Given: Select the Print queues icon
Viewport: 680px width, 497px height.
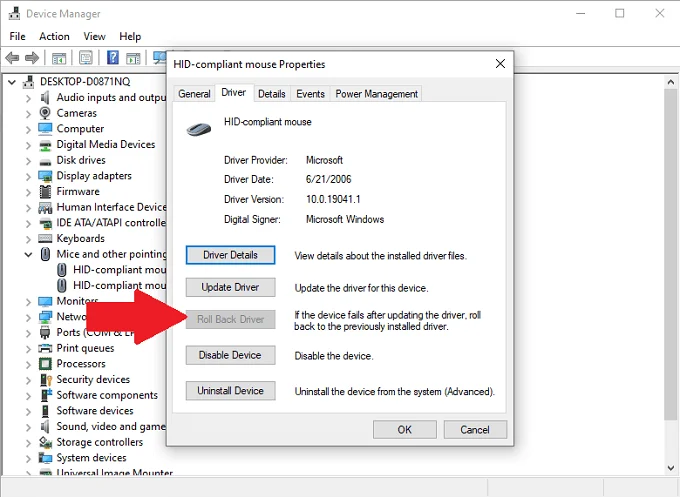Looking at the screenshot, I should coord(45,348).
